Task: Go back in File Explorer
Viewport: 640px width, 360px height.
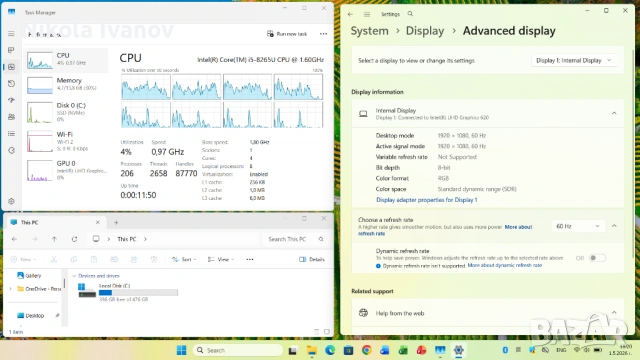Action: [14, 239]
